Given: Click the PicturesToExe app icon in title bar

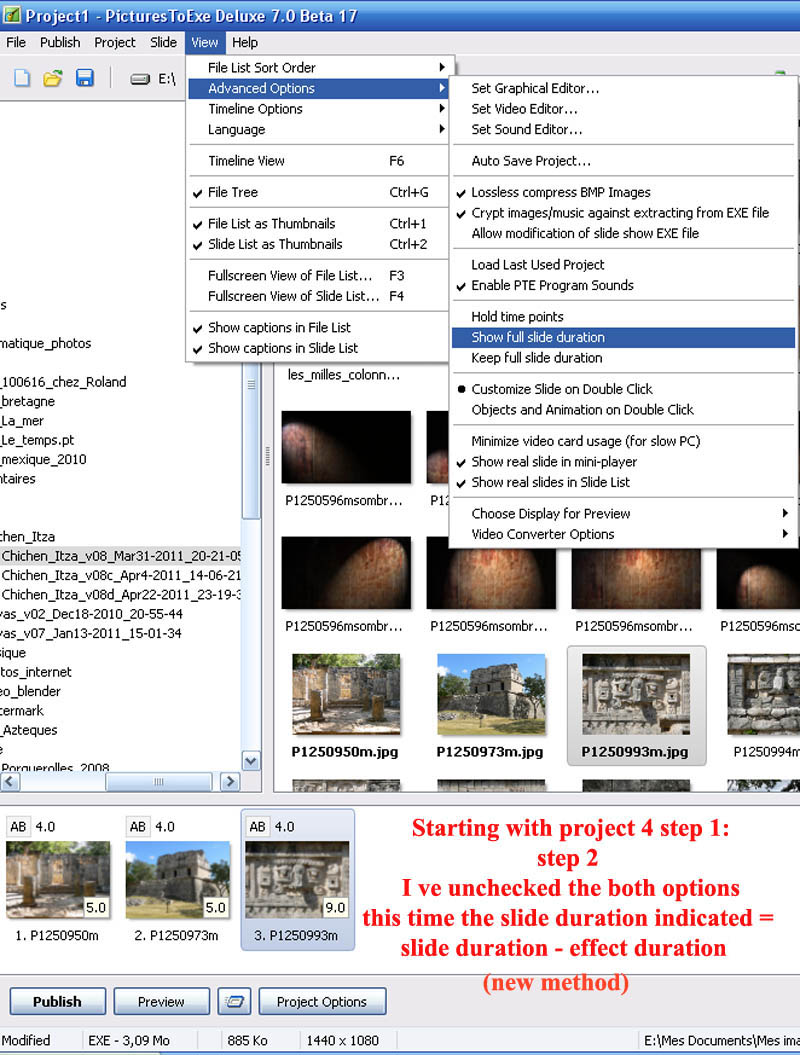Looking at the screenshot, I should 11,15.
